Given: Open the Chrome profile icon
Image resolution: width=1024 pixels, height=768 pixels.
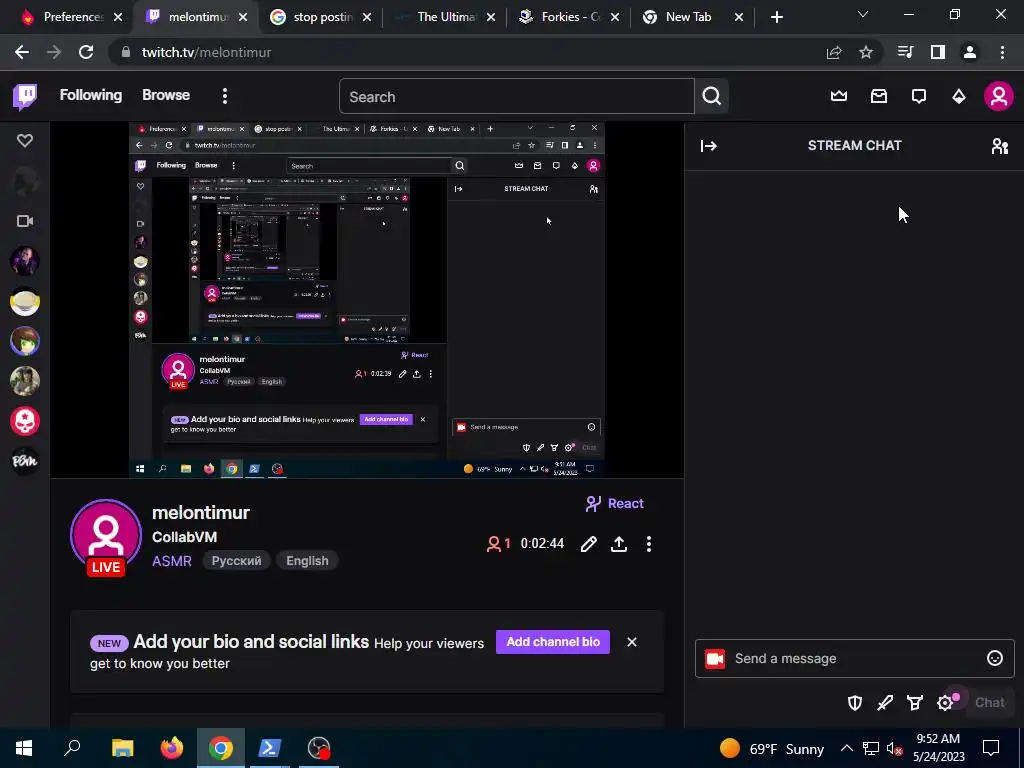Looking at the screenshot, I should [970, 52].
